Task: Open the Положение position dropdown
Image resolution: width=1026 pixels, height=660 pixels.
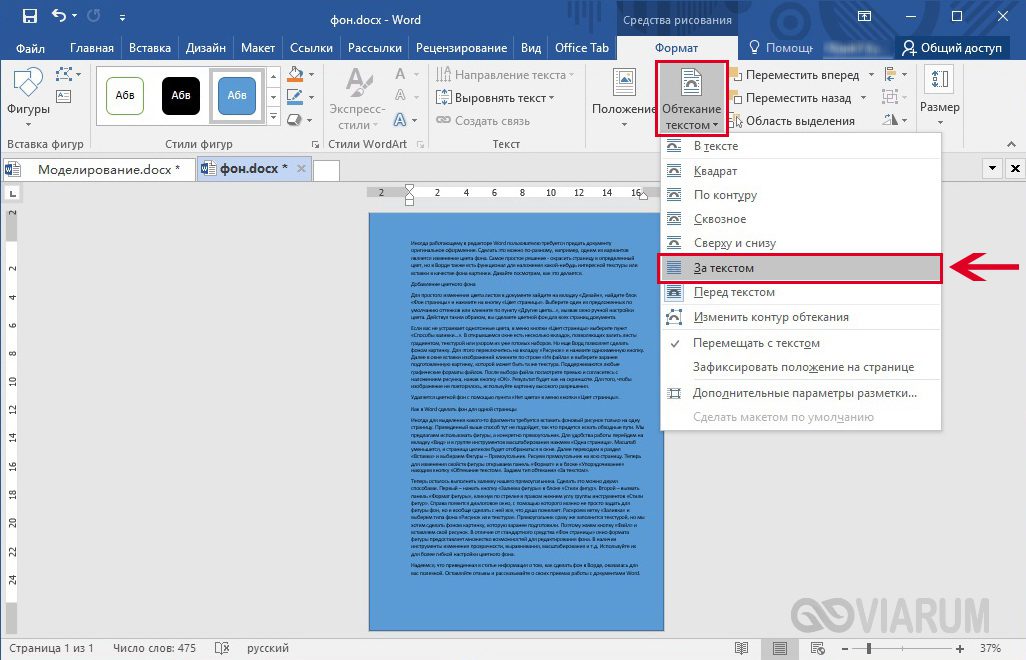Action: (x=624, y=98)
